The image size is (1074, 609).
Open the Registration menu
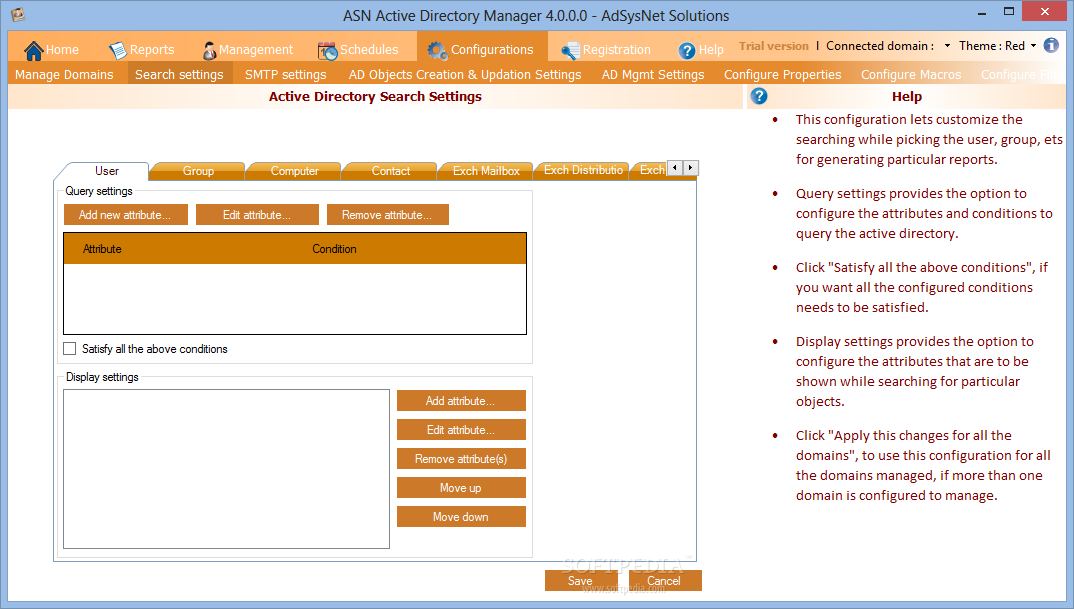(605, 50)
